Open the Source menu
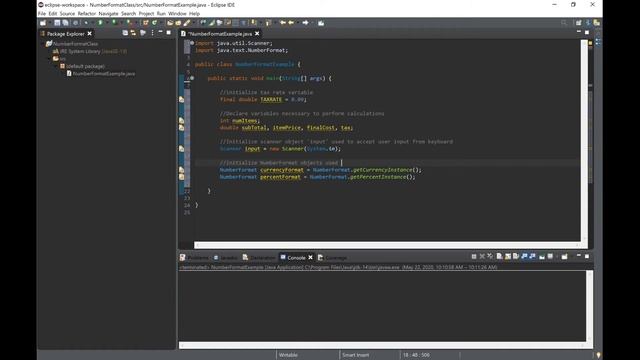This screenshot has height=360, width=640. 67,13
